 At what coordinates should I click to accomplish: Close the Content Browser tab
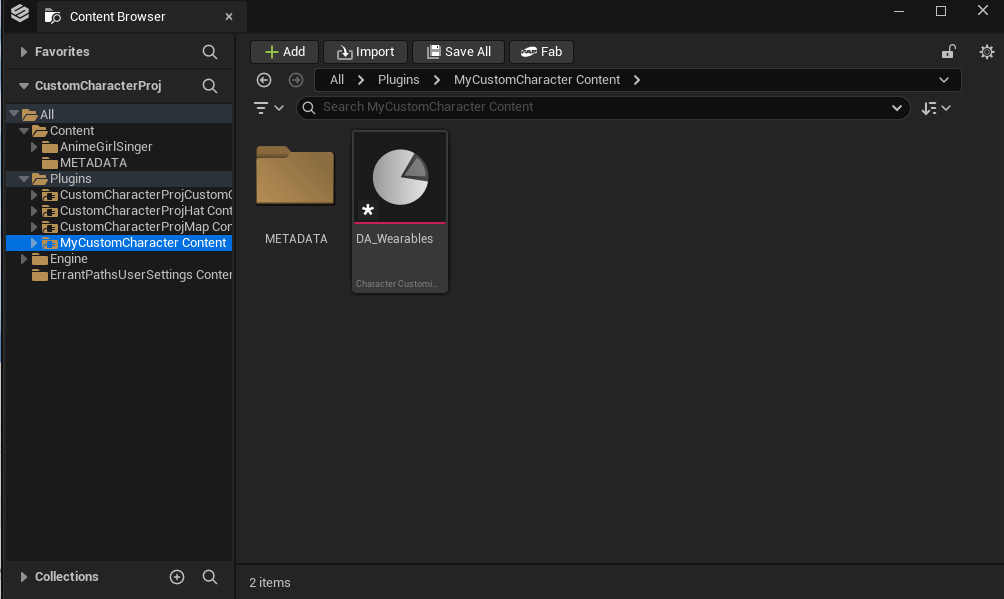(229, 17)
